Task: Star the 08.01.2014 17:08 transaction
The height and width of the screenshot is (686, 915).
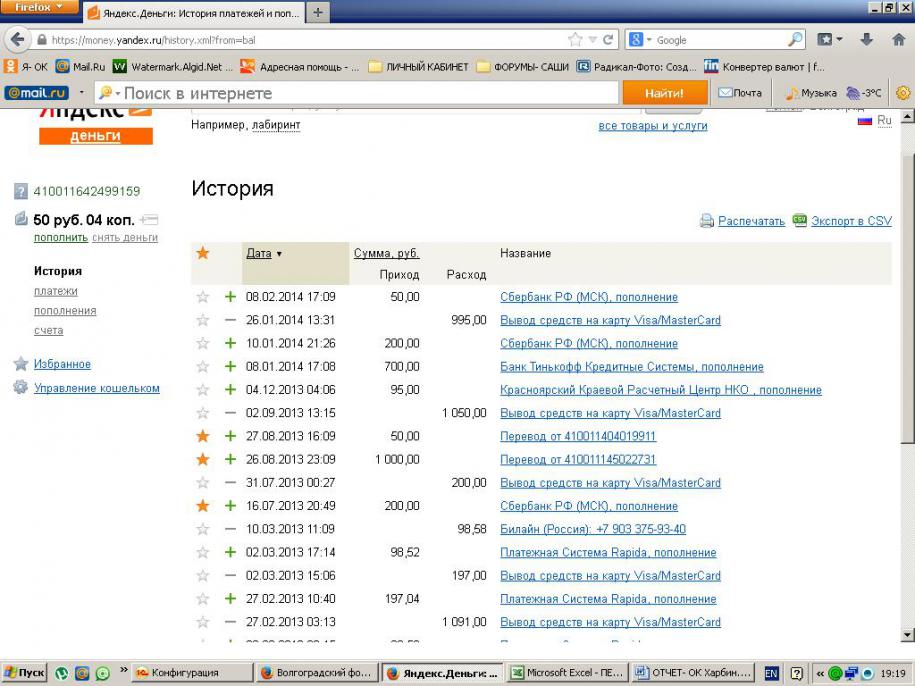Action: (202, 366)
